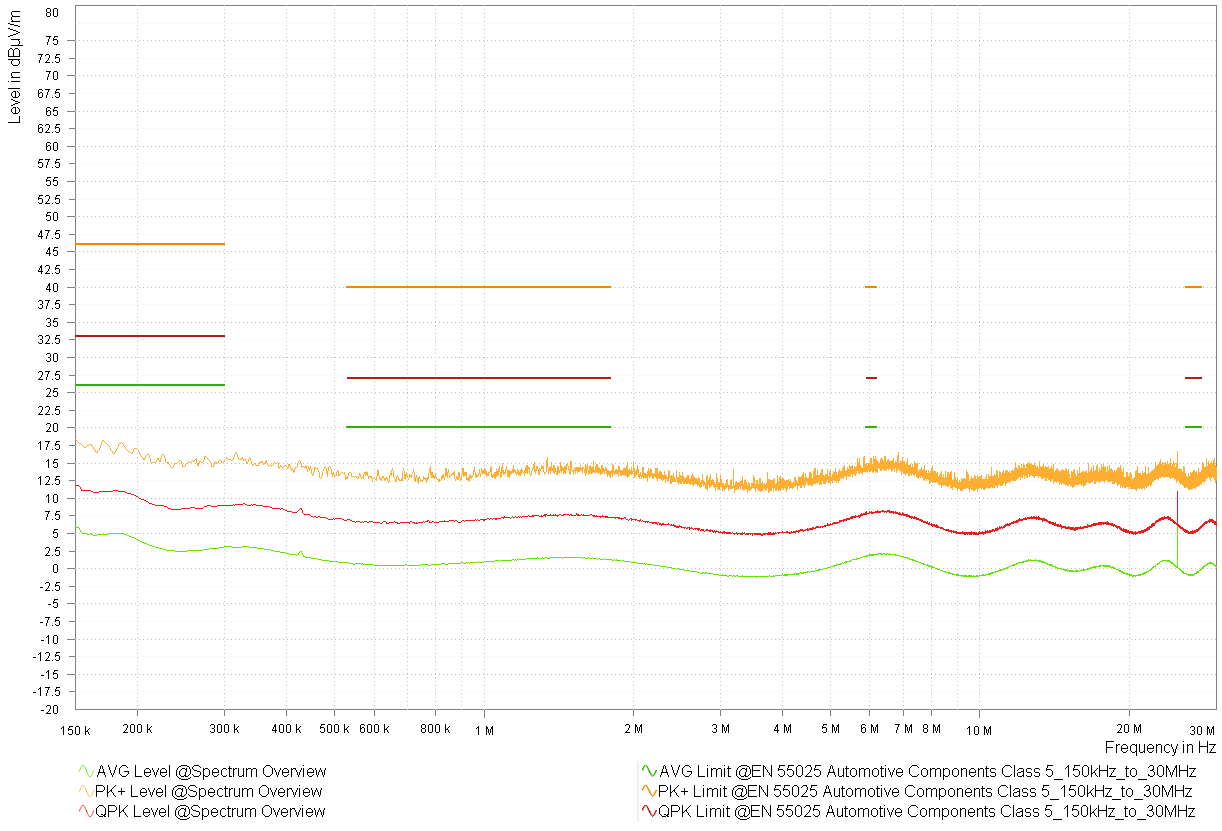Click the orange PK+ limit segment near 6 M

(x=871, y=287)
